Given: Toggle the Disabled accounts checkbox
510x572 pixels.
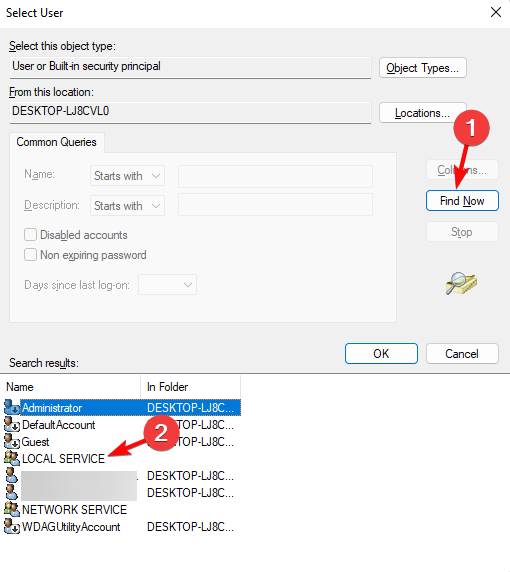Looking at the screenshot, I should (x=30, y=235).
